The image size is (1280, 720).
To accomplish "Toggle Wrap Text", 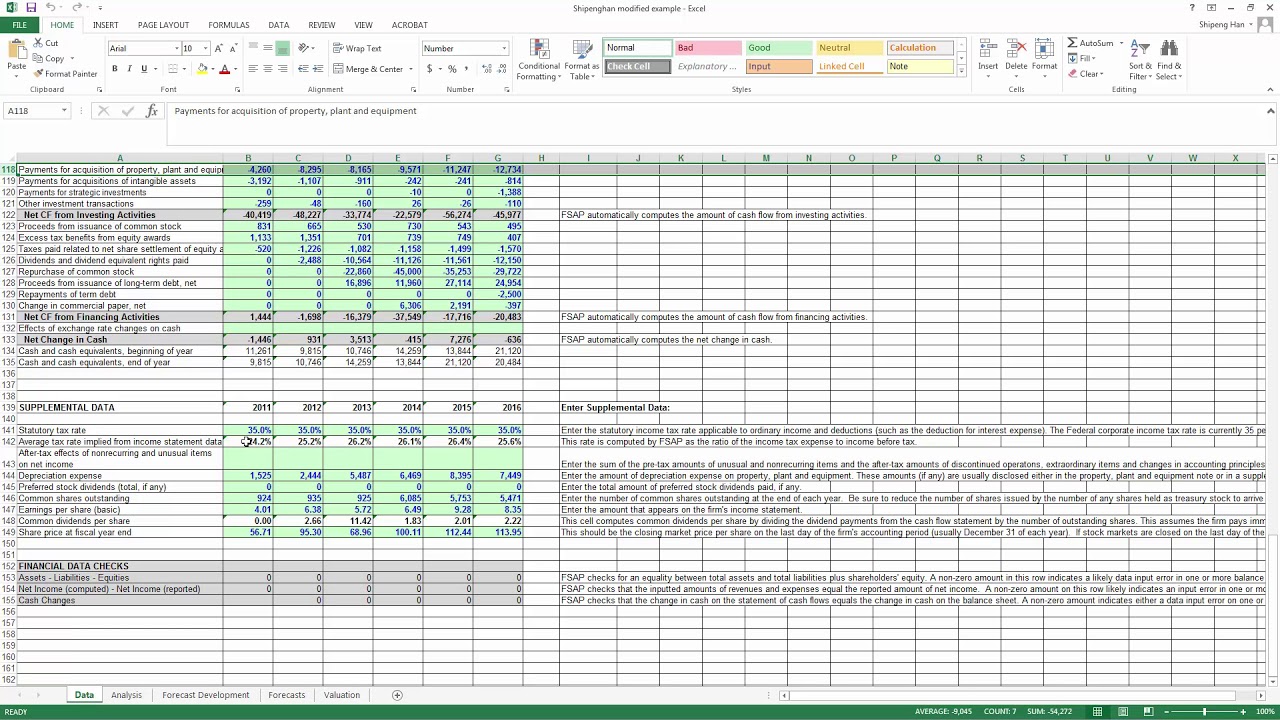I will (x=357, y=48).
